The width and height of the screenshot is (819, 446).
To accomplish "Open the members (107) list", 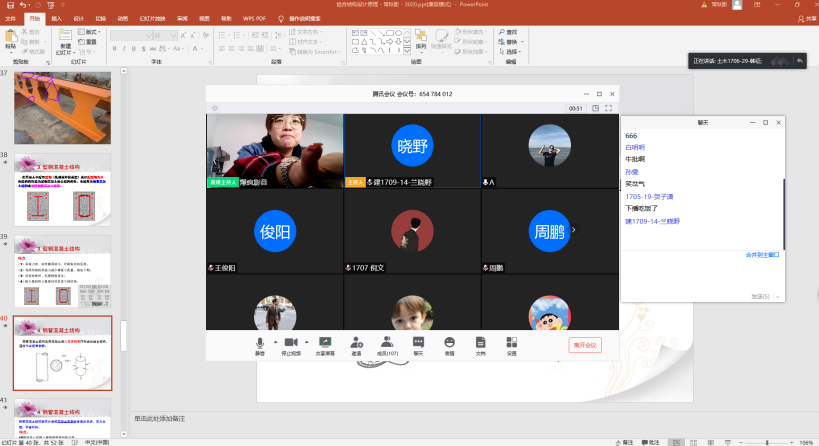I will point(387,346).
